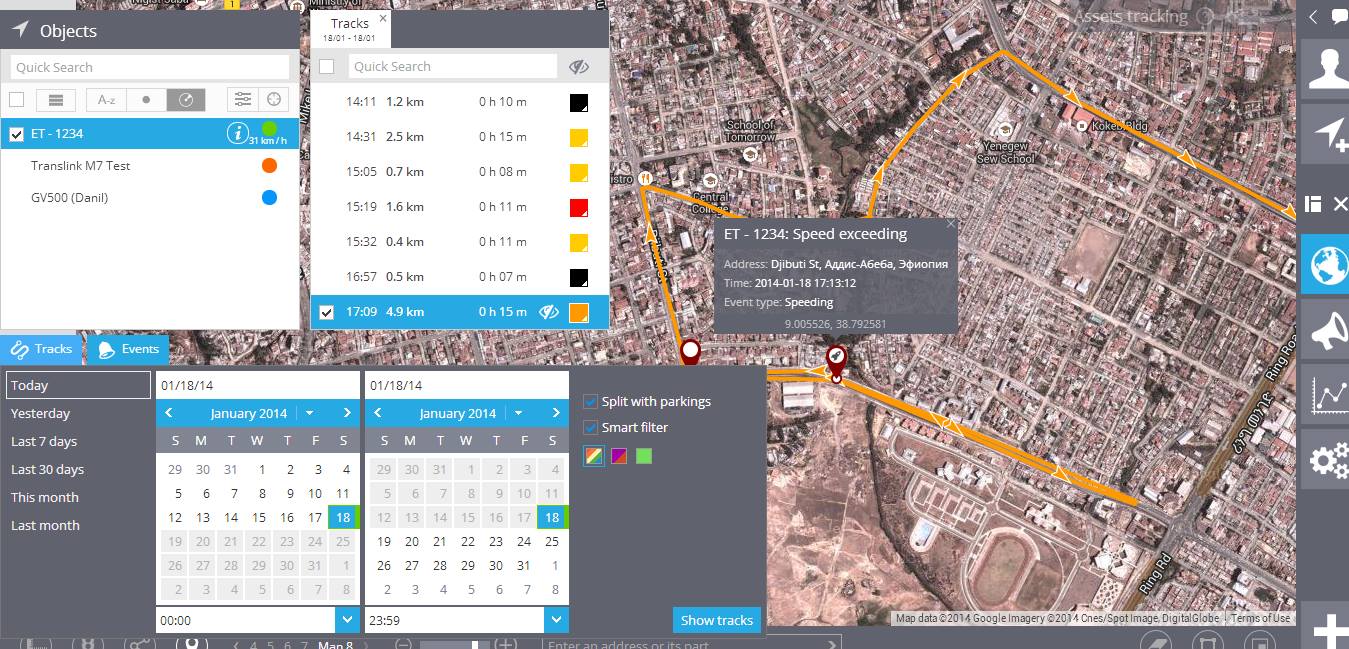Image resolution: width=1349 pixels, height=649 pixels.
Task: Open the Terms of Use link
Action: tap(1260, 618)
